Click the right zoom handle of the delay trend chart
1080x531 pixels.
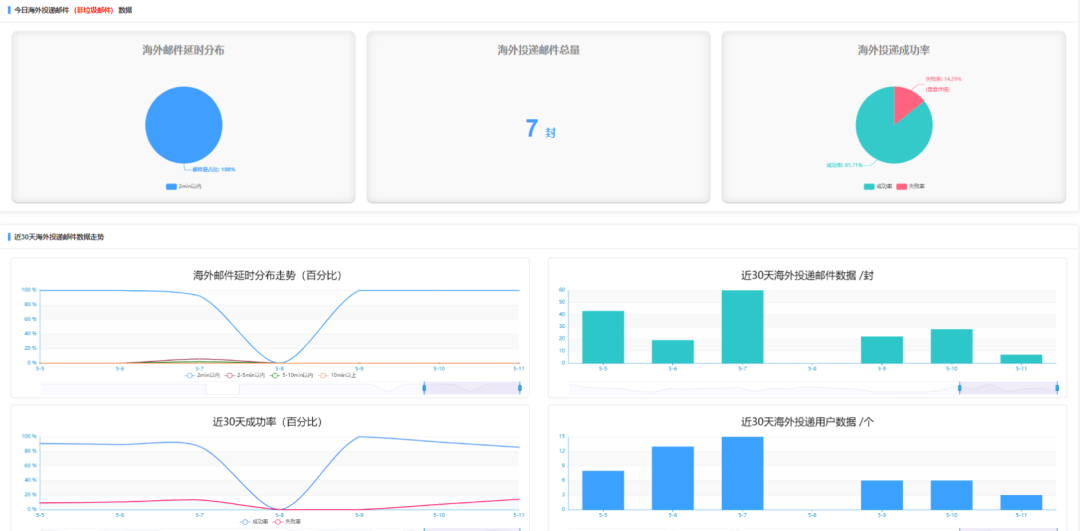[519, 388]
